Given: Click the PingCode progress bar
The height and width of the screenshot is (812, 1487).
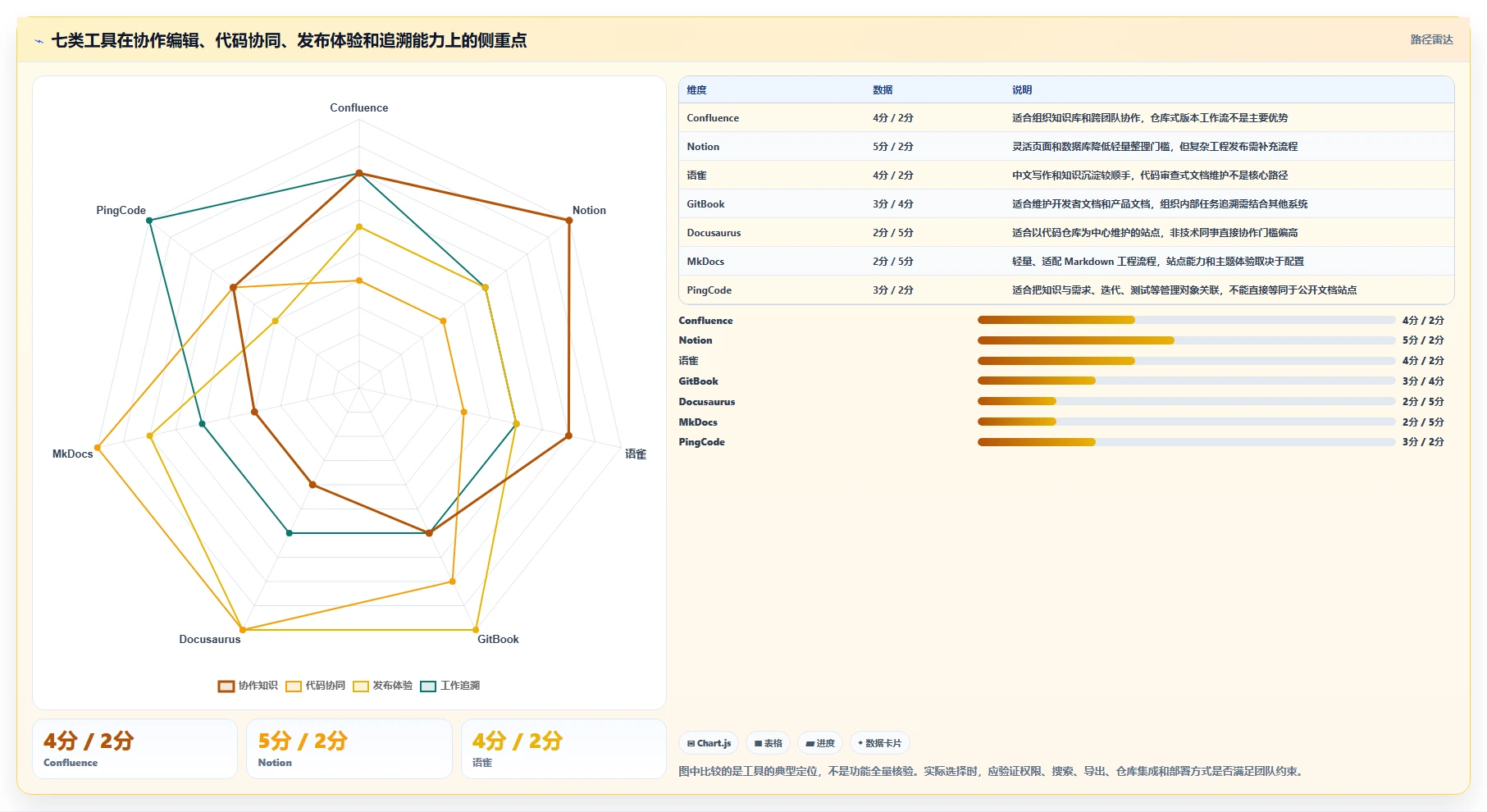Looking at the screenshot, I should coord(1186,442).
